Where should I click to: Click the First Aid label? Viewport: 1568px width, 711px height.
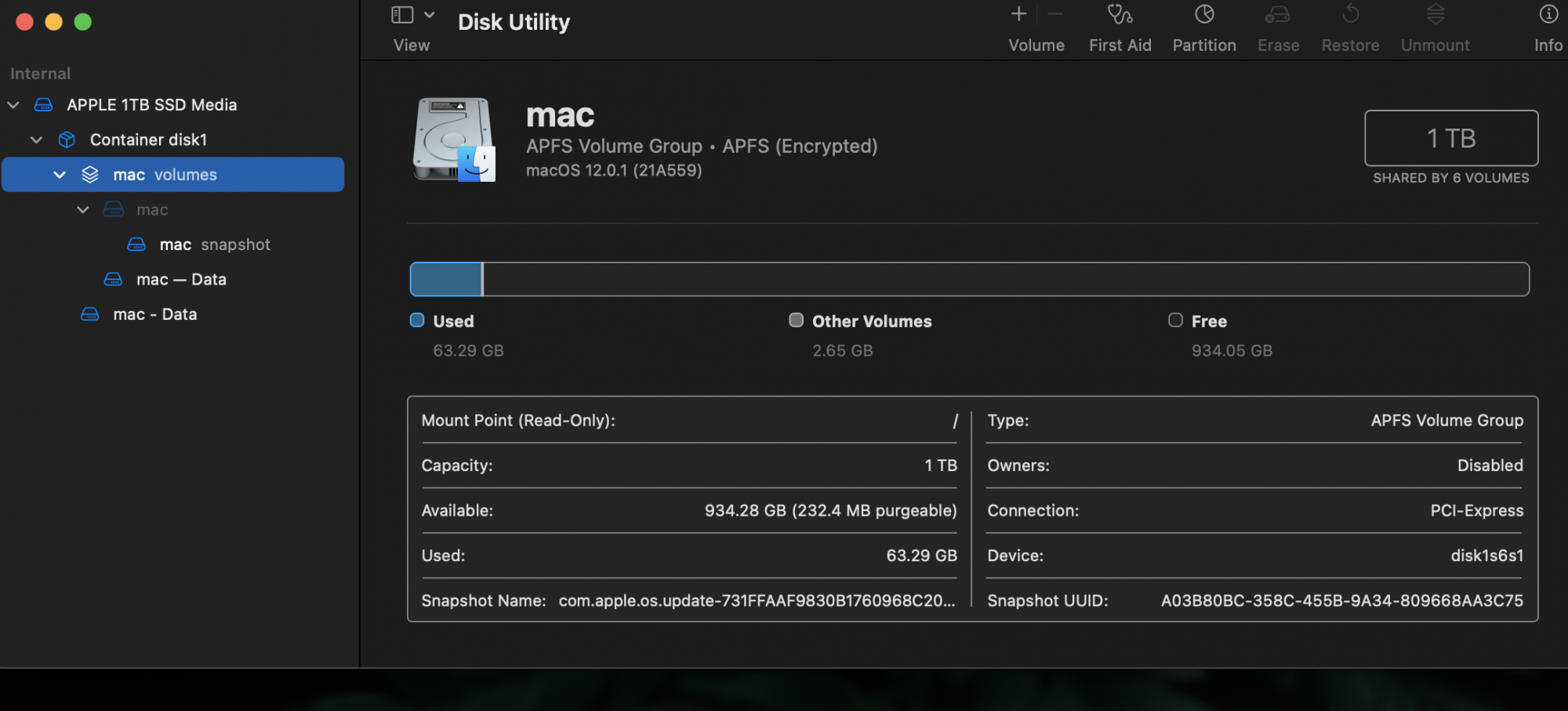[x=1120, y=45]
